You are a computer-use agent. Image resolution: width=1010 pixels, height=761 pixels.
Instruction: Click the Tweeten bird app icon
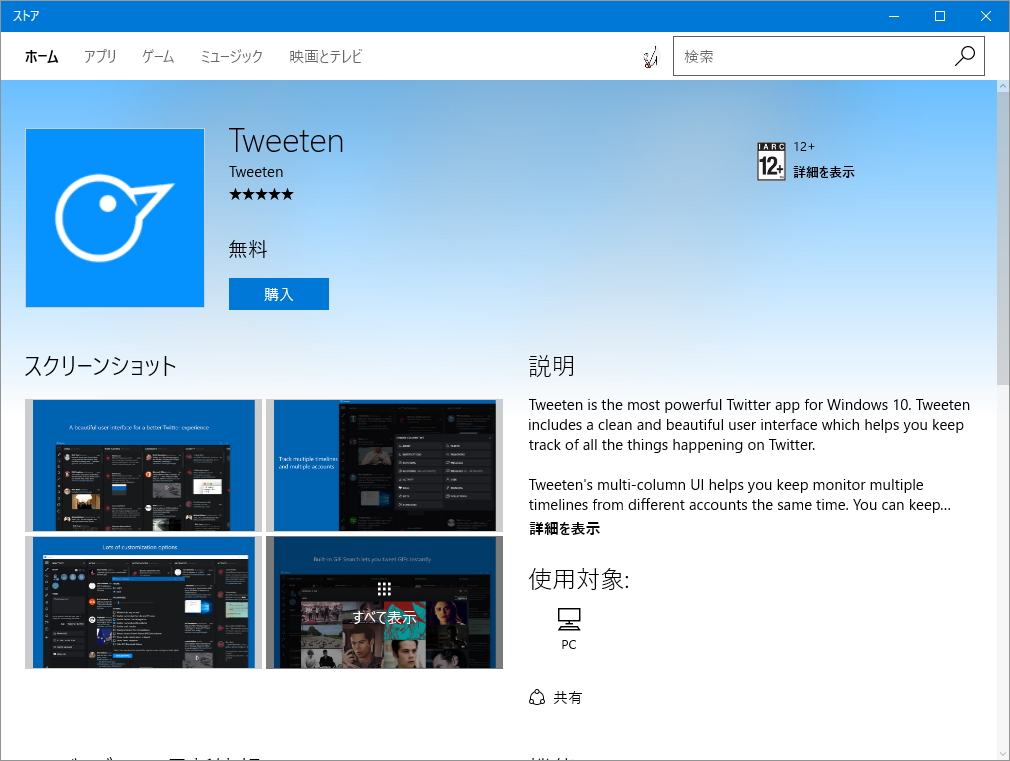pos(115,218)
